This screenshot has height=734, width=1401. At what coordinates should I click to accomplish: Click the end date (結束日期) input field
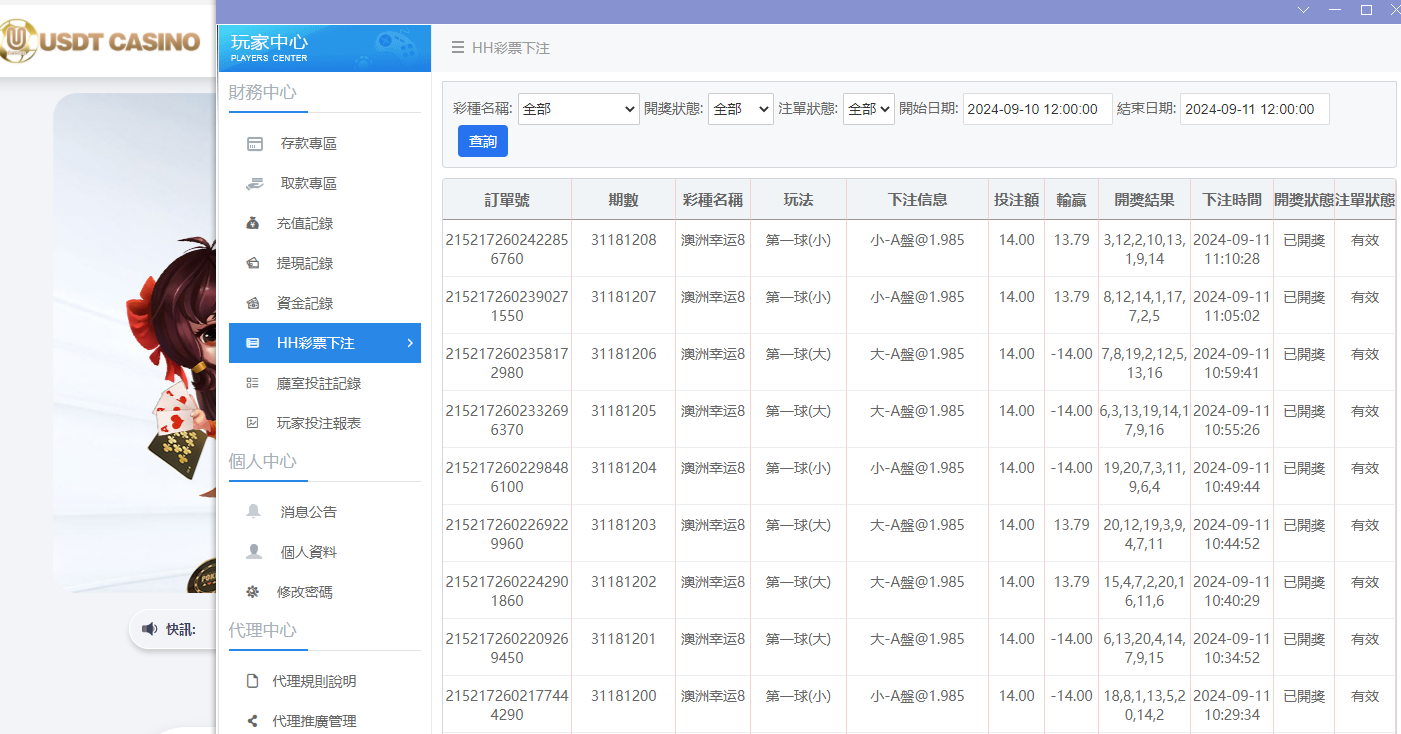point(1254,109)
